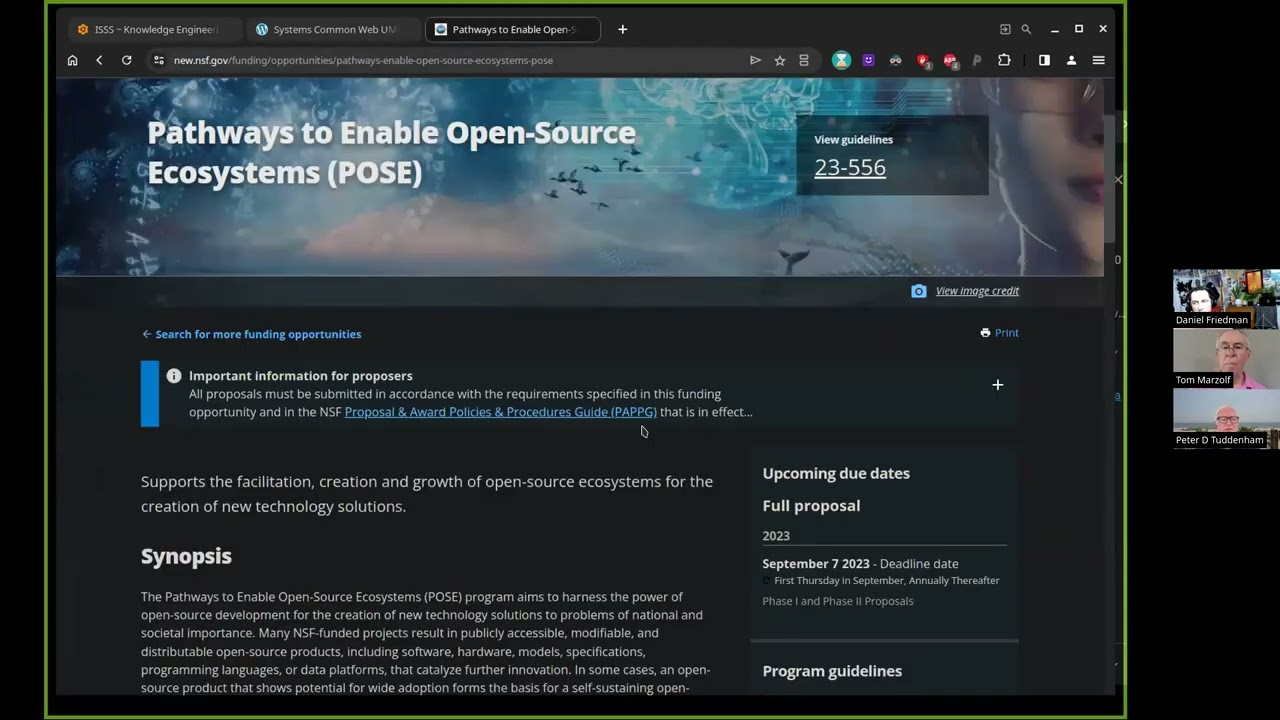The image size is (1280, 720).
Task: Click the camera icon beside image credit
Action: point(919,291)
